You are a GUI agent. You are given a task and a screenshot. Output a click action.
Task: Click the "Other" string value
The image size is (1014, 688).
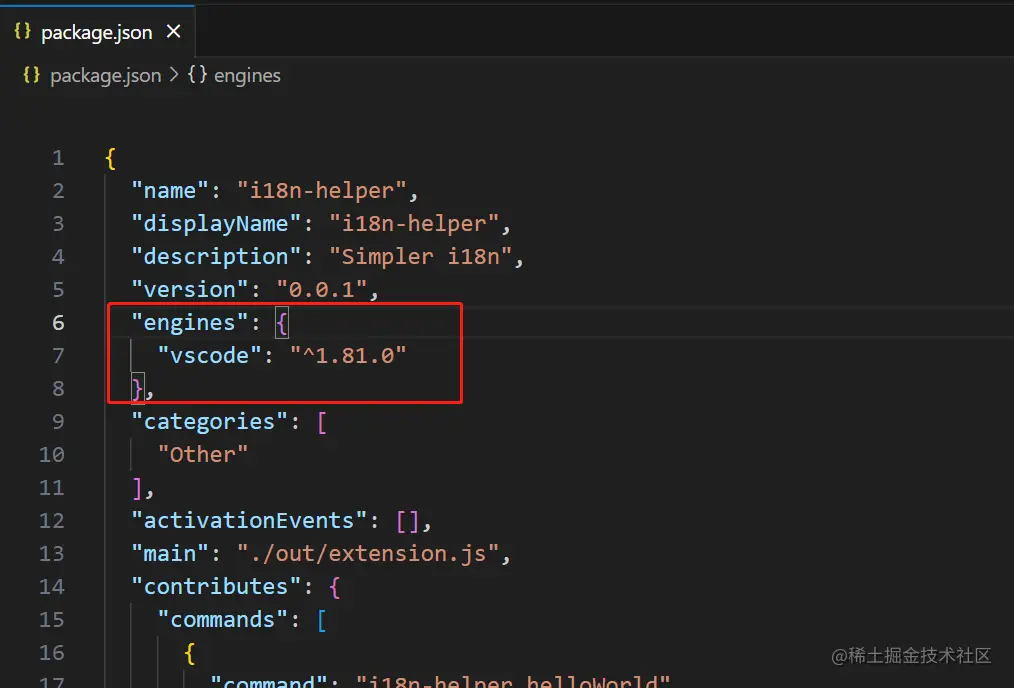click(203, 455)
